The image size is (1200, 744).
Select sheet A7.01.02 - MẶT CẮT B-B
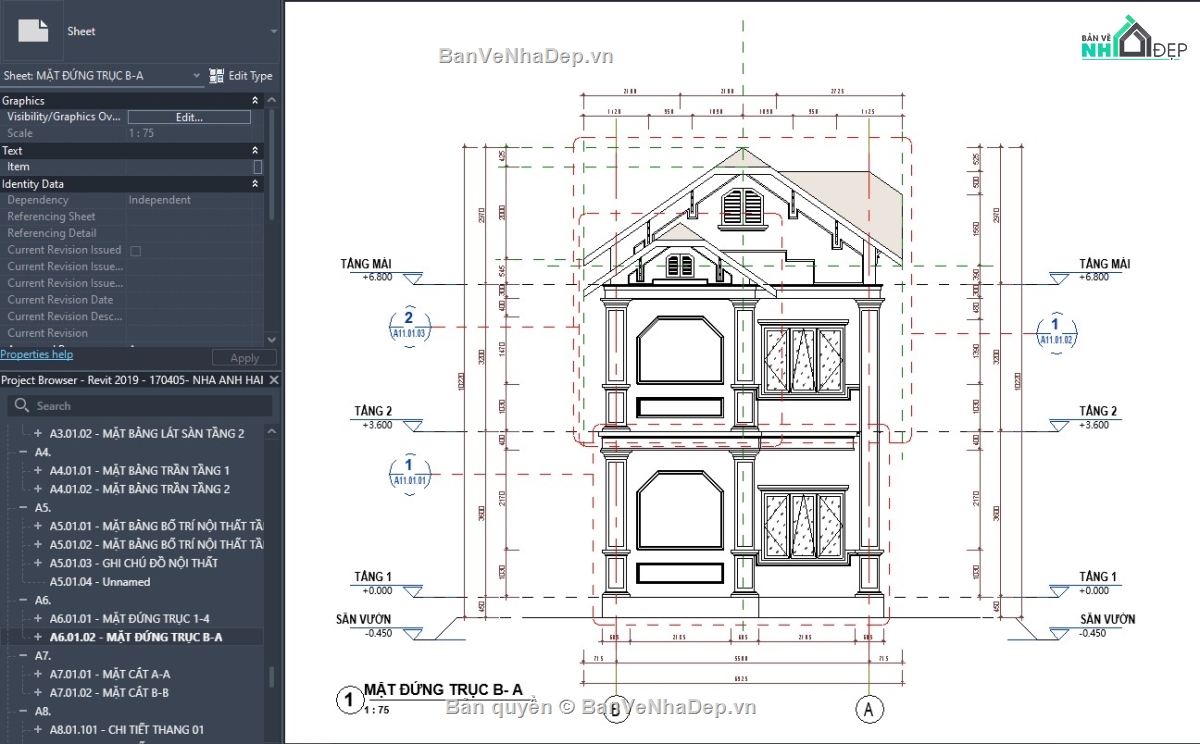tap(109, 693)
